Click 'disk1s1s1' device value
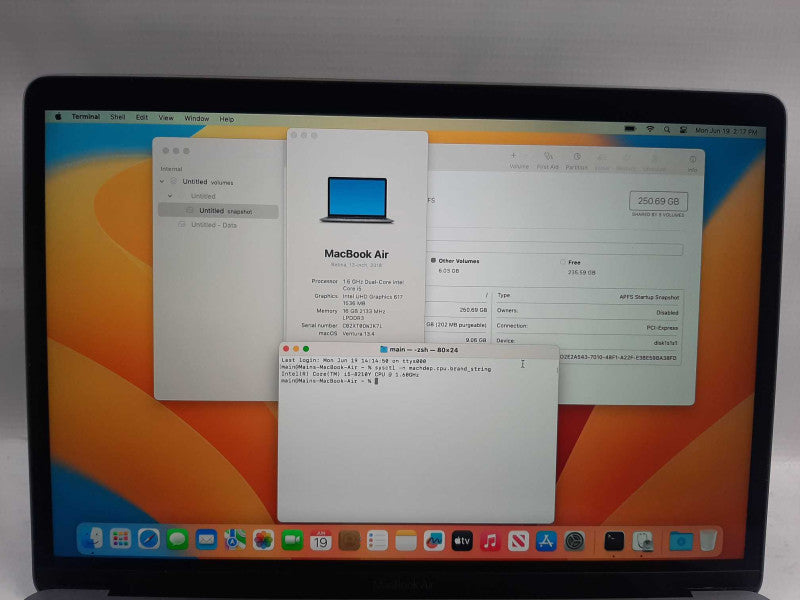The width and height of the screenshot is (800, 600). click(x=665, y=343)
